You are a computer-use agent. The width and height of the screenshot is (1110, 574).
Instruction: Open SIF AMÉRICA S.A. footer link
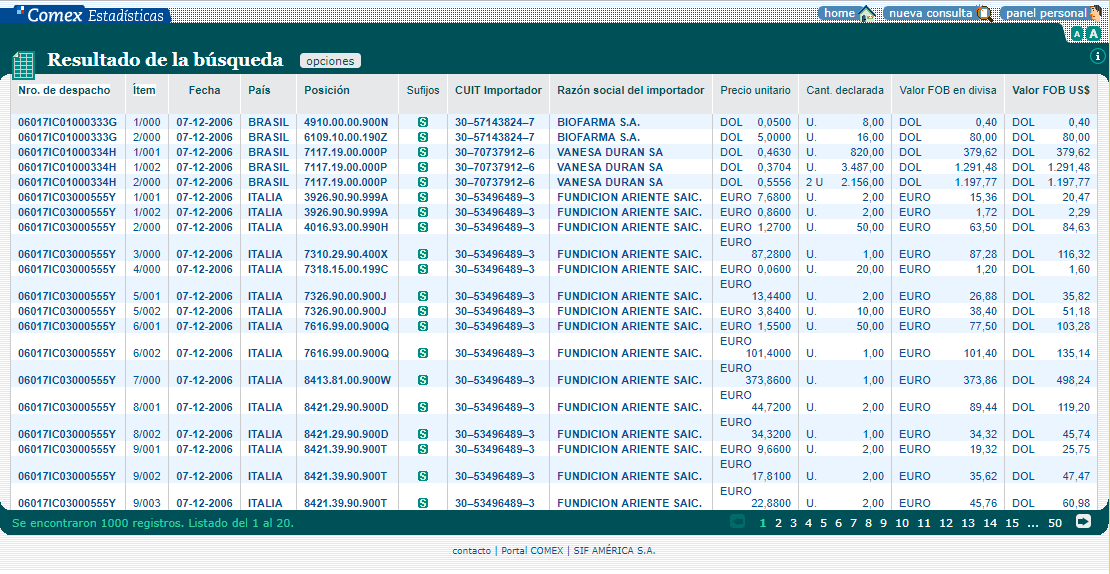pyautogui.click(x=614, y=551)
